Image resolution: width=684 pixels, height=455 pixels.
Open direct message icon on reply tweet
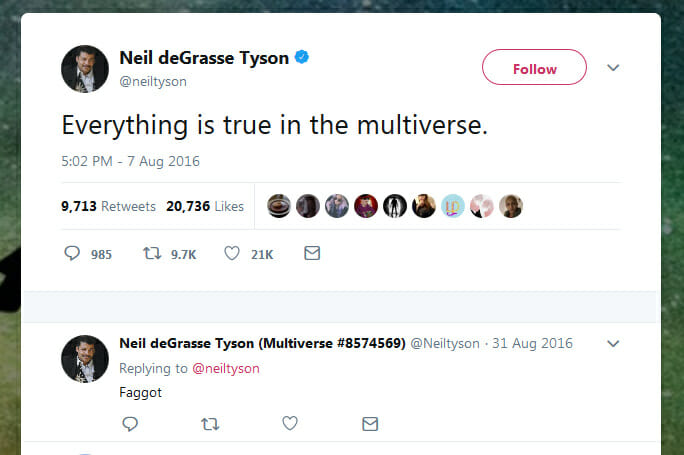[369, 424]
